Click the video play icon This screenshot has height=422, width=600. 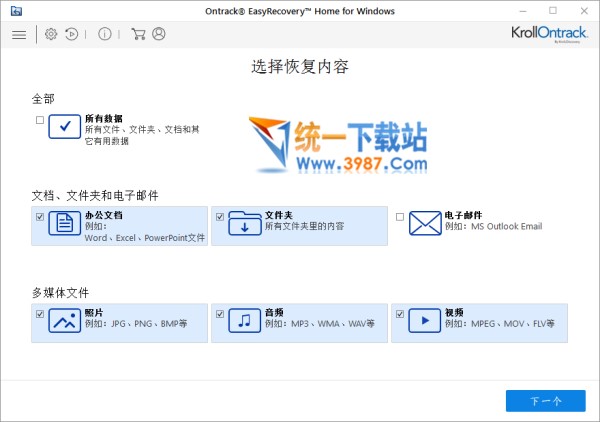(x=425, y=321)
